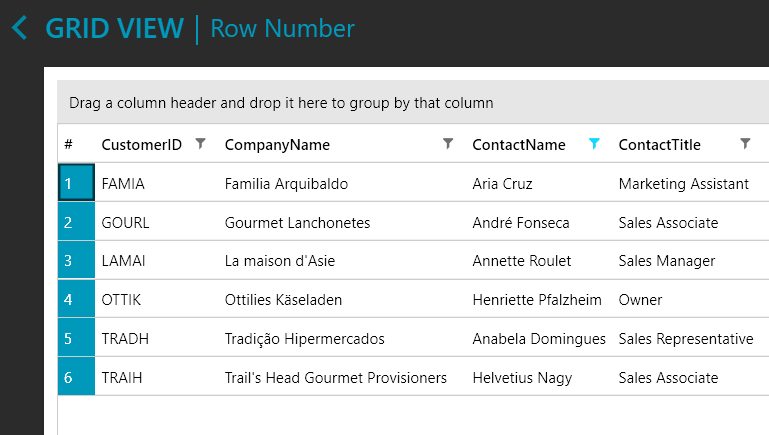The width and height of the screenshot is (769, 435).
Task: Click the back arrow beside GRID VIEW
Action: (19, 28)
